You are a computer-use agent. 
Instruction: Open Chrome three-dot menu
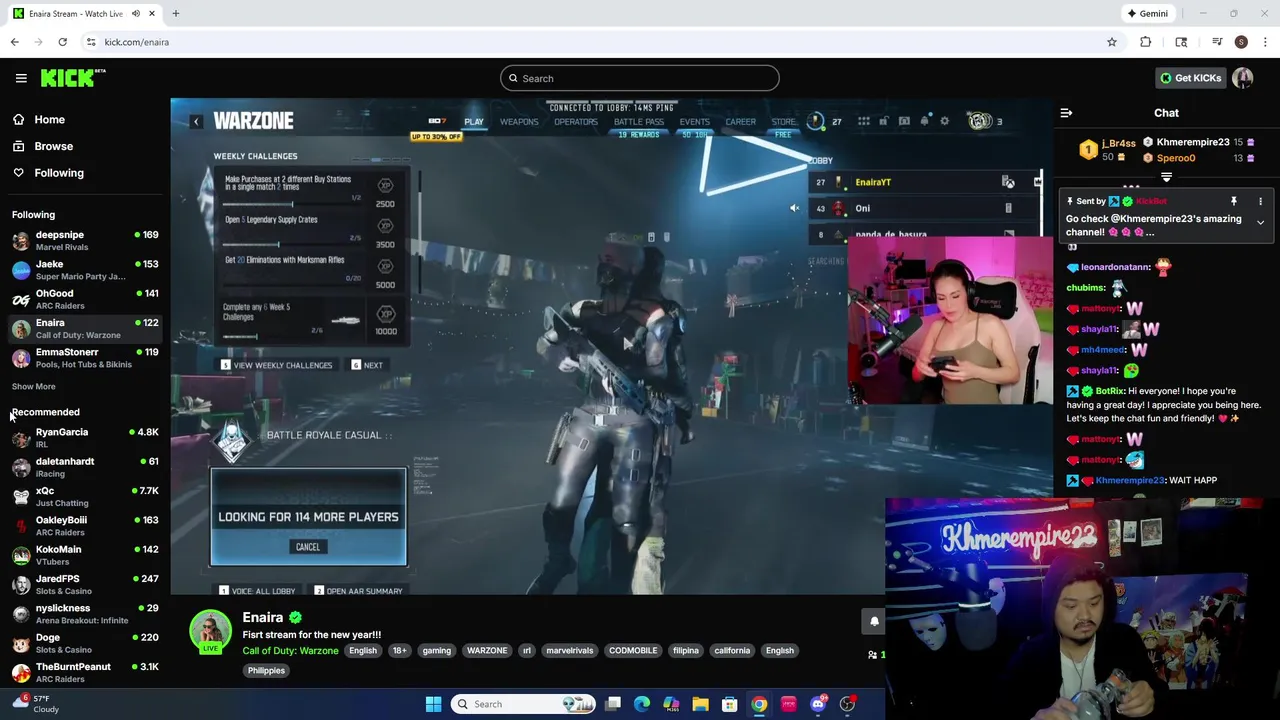[x=1265, y=42]
